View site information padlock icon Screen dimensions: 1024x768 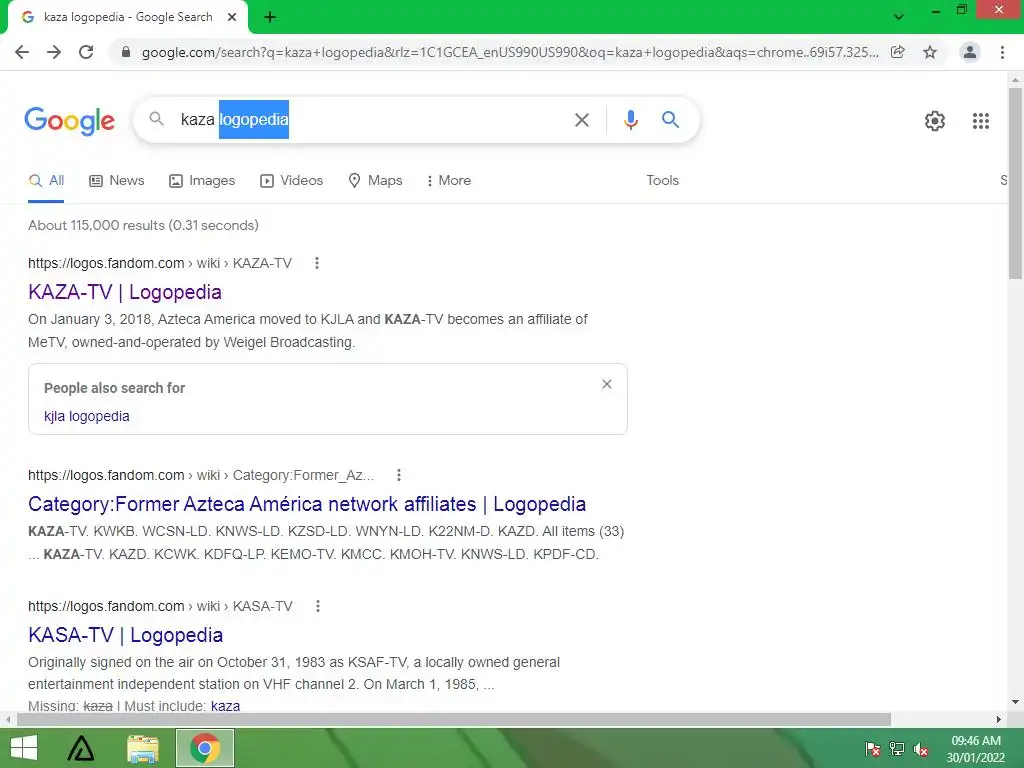(x=126, y=52)
